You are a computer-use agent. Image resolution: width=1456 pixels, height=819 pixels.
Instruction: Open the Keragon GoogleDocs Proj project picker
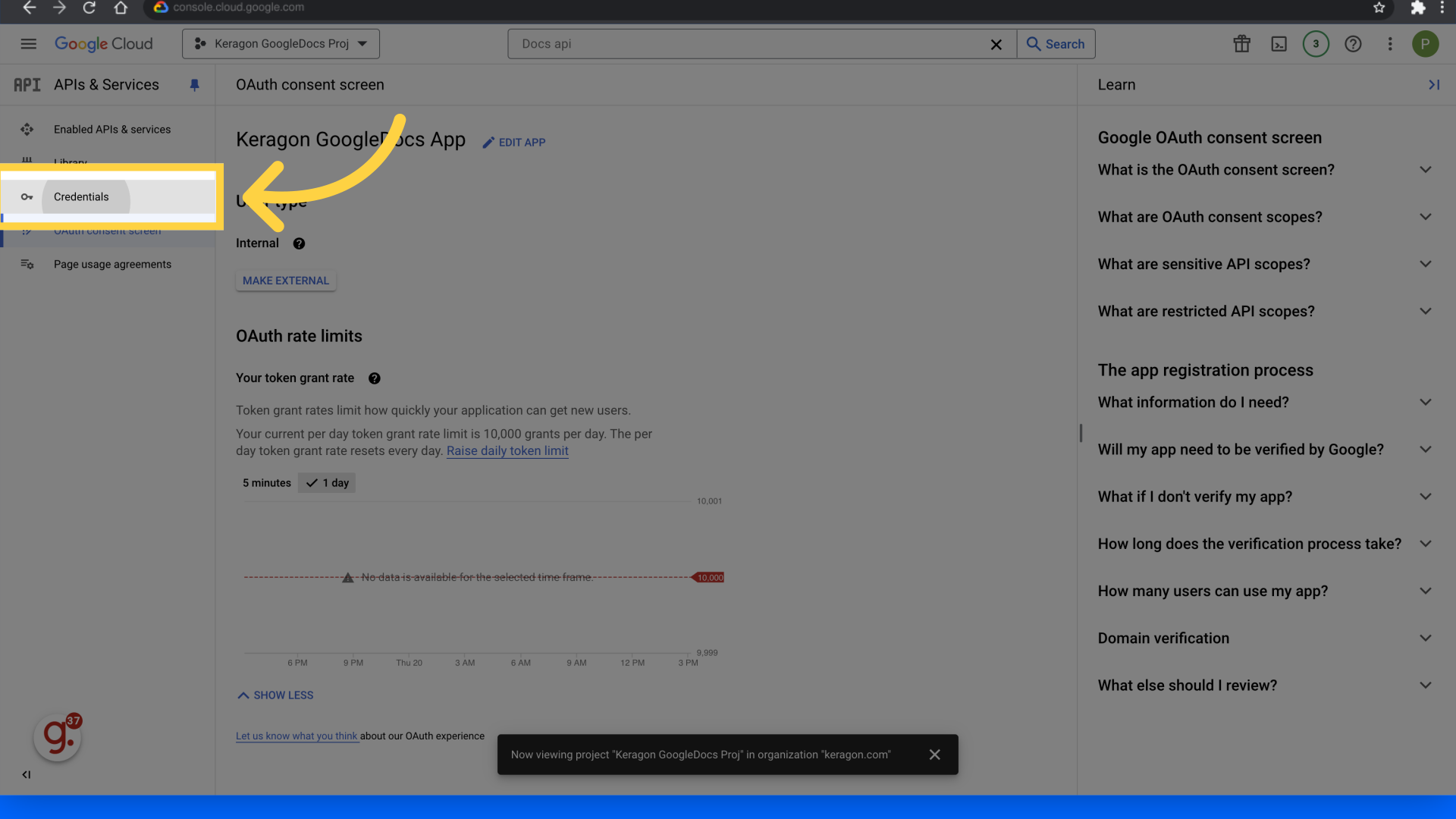281,44
